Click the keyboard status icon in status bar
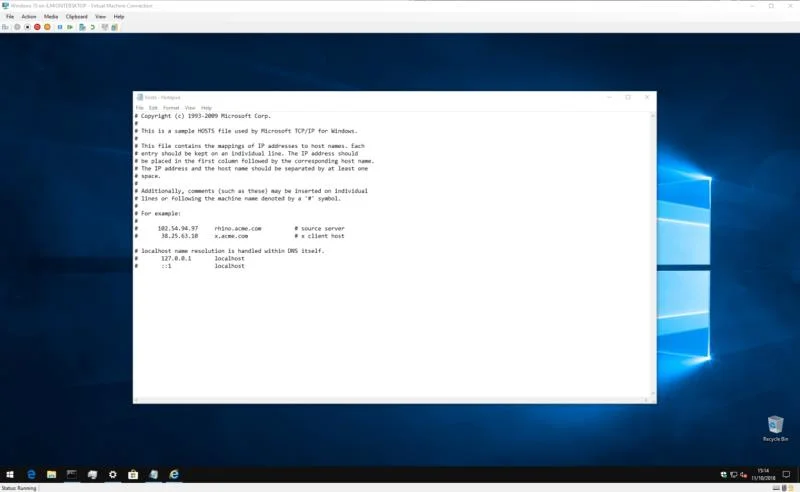Viewport: 800px width, 492px height. point(776,488)
